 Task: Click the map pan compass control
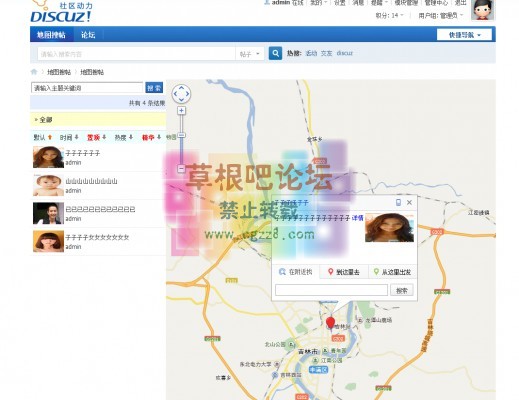coord(181,94)
